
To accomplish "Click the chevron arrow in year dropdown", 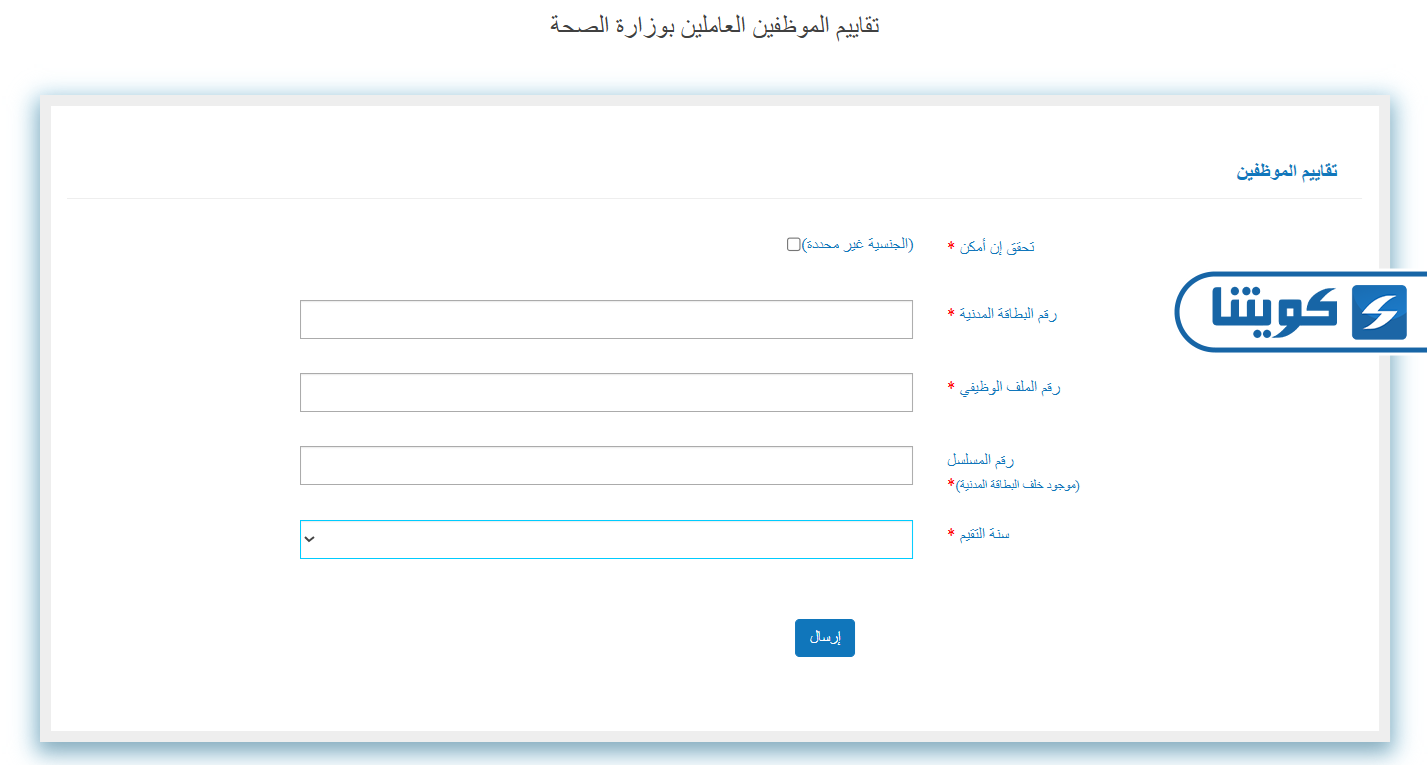I will 310,539.
